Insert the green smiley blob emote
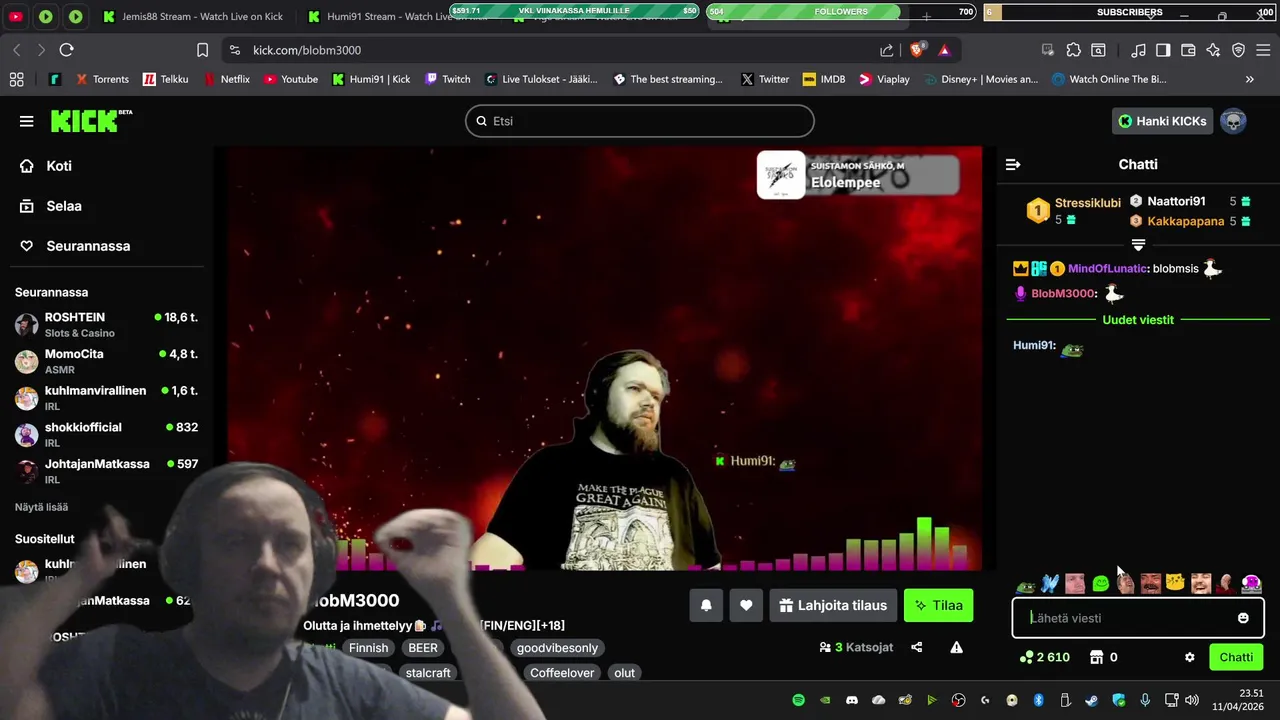The height and width of the screenshot is (720, 1280). coord(1101,584)
